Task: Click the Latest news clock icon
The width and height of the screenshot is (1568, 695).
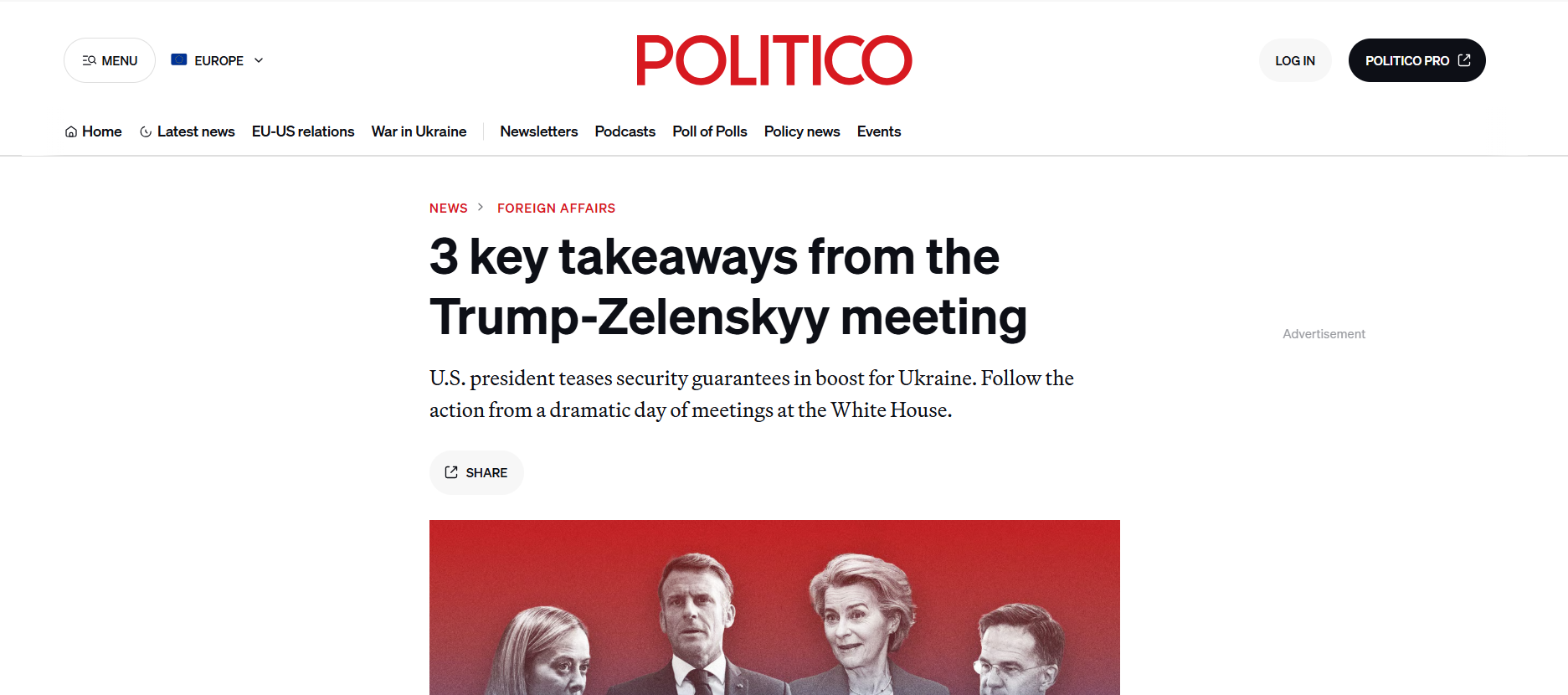Action: point(146,132)
